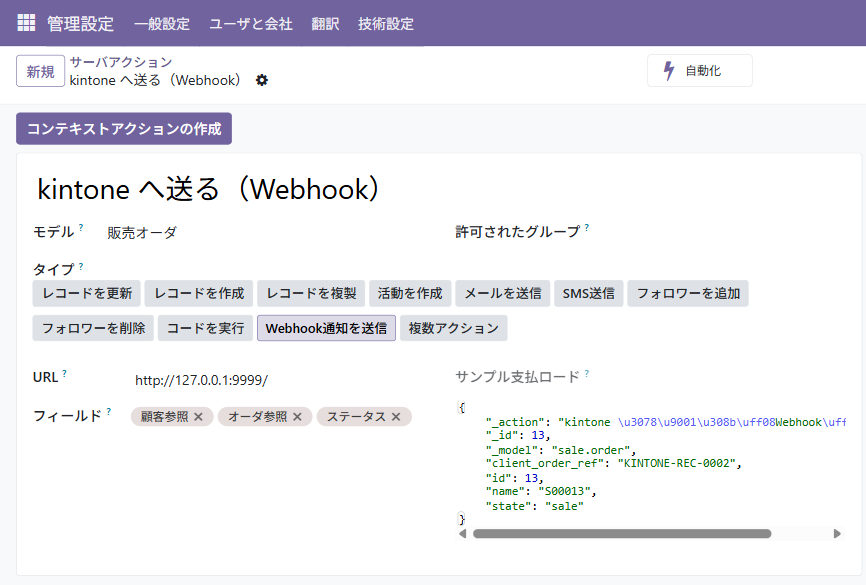Select the レコードを更新 type
The image size is (866, 585).
click(x=87, y=293)
